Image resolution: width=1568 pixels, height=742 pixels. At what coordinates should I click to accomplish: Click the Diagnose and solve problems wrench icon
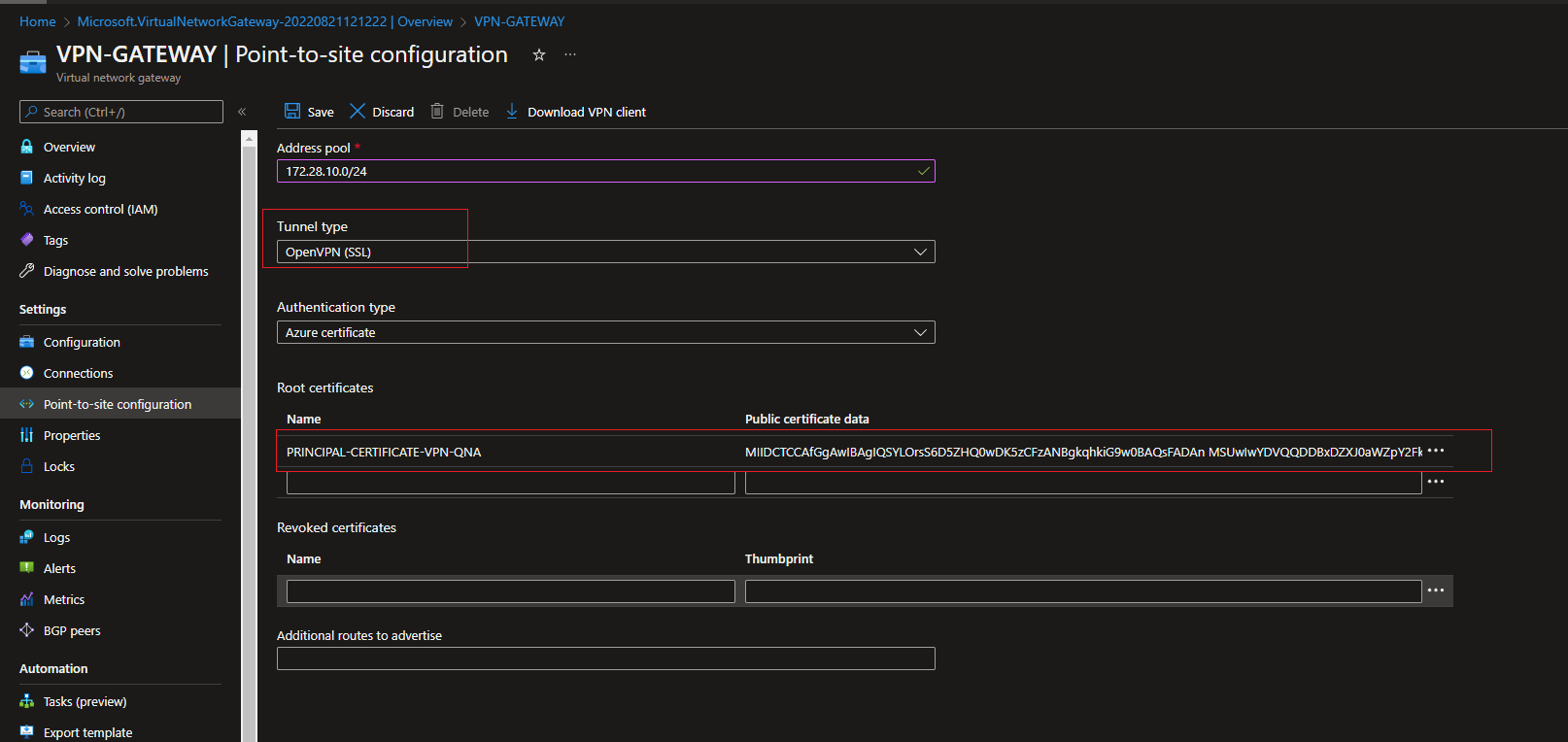click(x=27, y=271)
